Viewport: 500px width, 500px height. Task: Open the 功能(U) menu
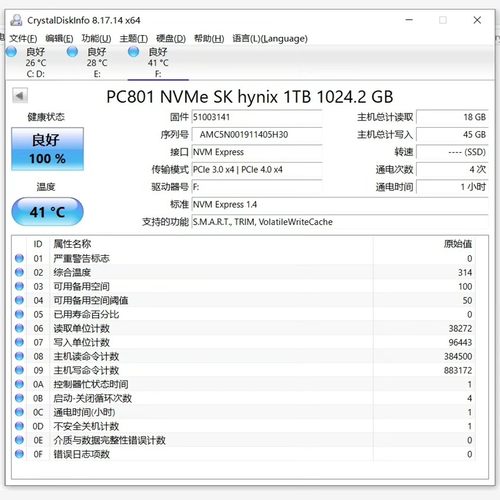[96, 39]
